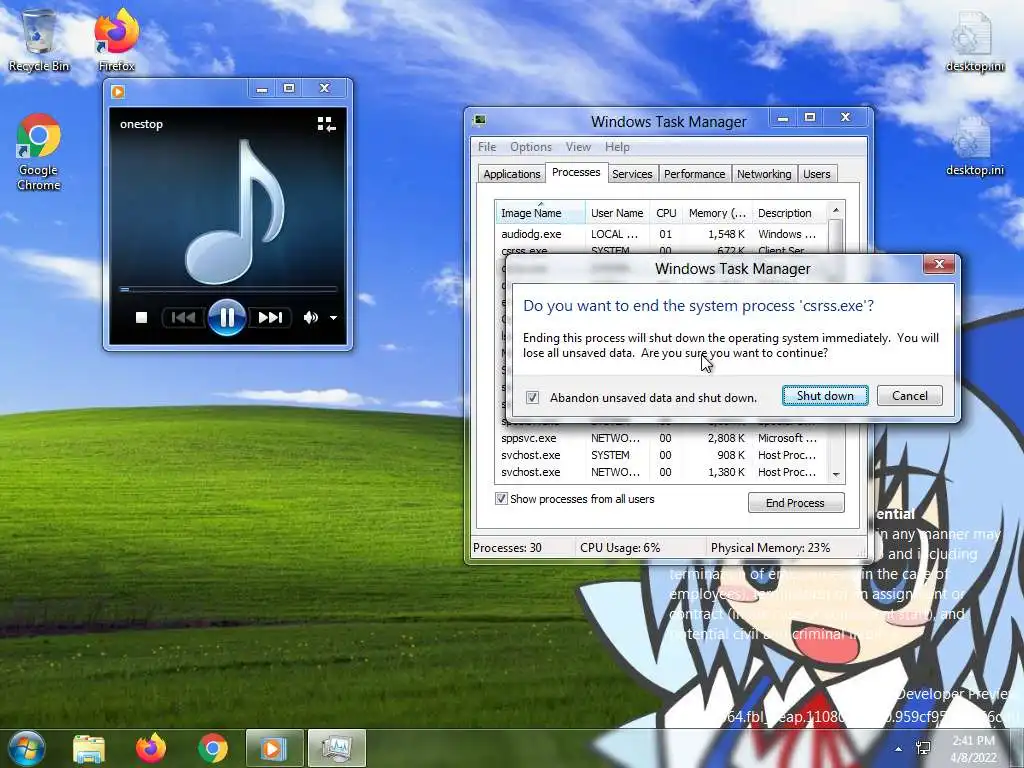Confirm with the Shut down button
The height and width of the screenshot is (768, 1024).
point(825,396)
